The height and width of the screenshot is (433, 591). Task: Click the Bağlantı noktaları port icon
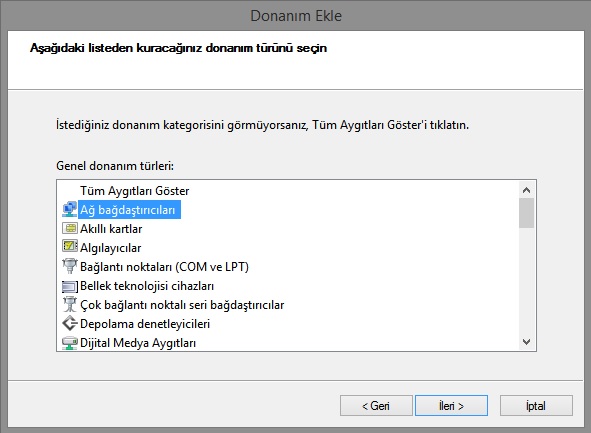tap(69, 266)
